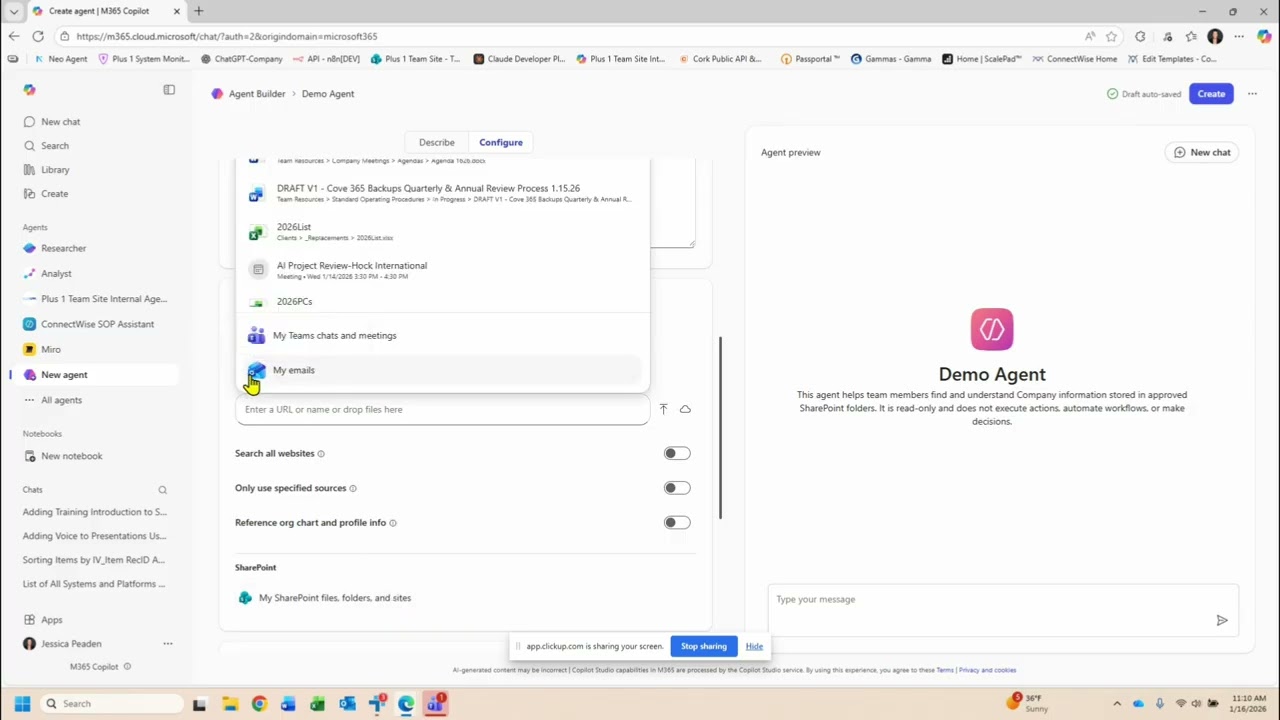The image size is (1280, 720).
Task: Click the upload arrow icon
Action: [663, 409]
